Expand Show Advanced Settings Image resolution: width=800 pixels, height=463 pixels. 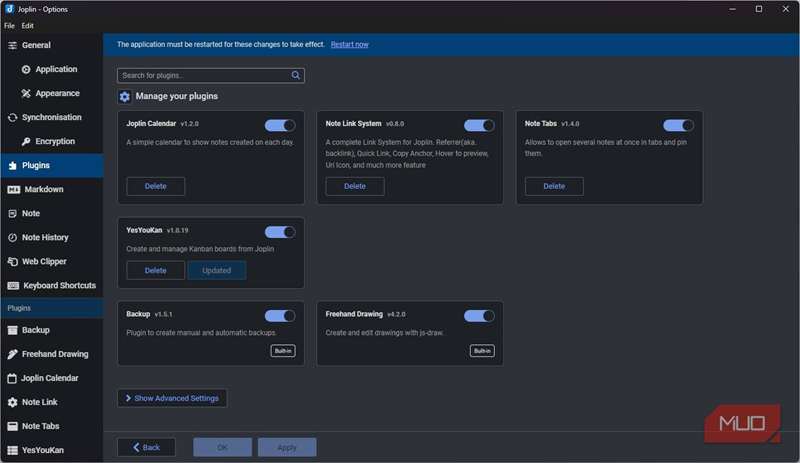tap(172, 398)
